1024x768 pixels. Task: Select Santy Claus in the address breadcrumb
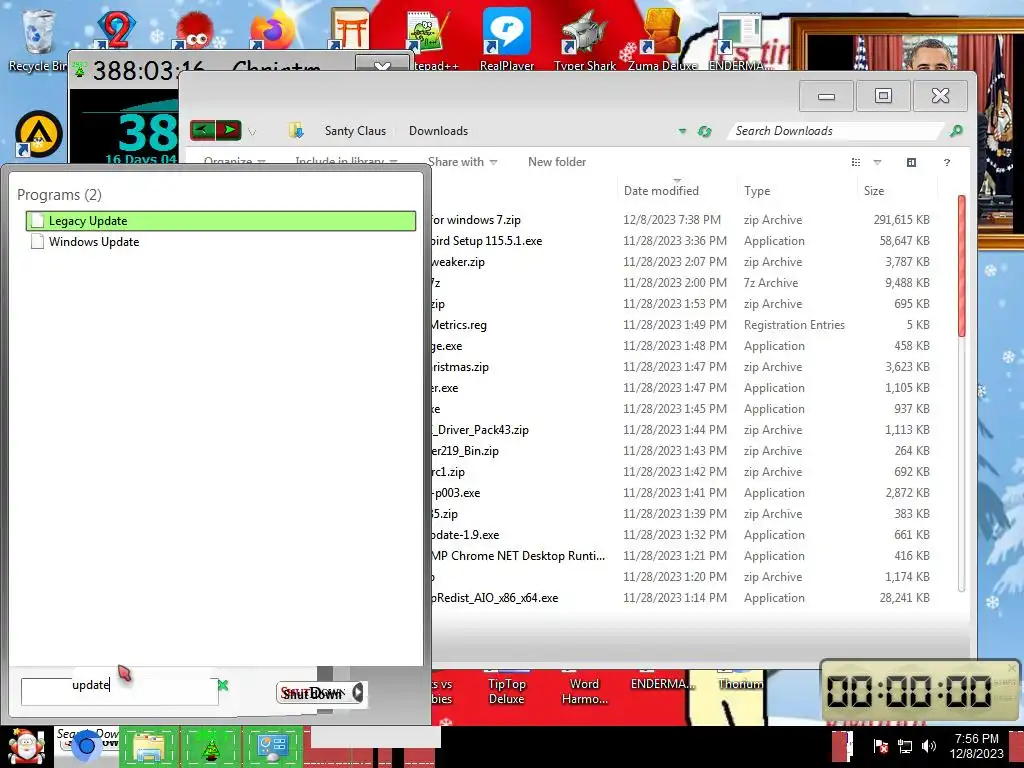[x=355, y=131]
